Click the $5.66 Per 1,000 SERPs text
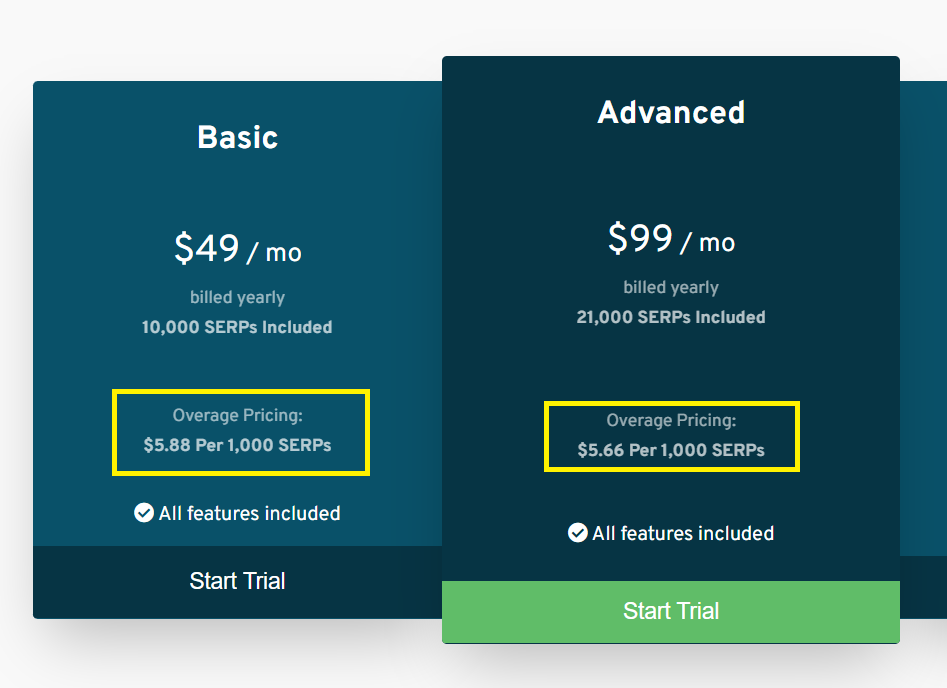This screenshot has width=947, height=688. pos(671,451)
